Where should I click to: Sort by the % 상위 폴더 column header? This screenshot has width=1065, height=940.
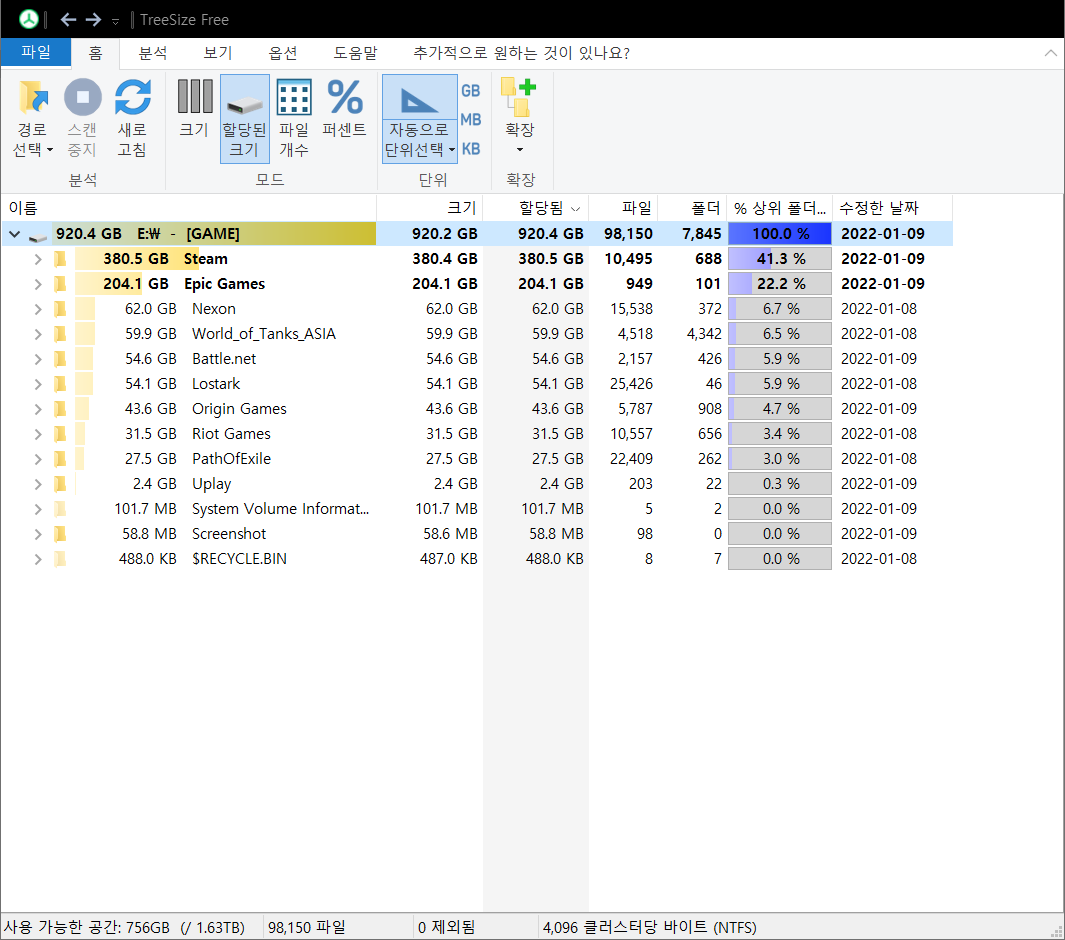(780, 208)
